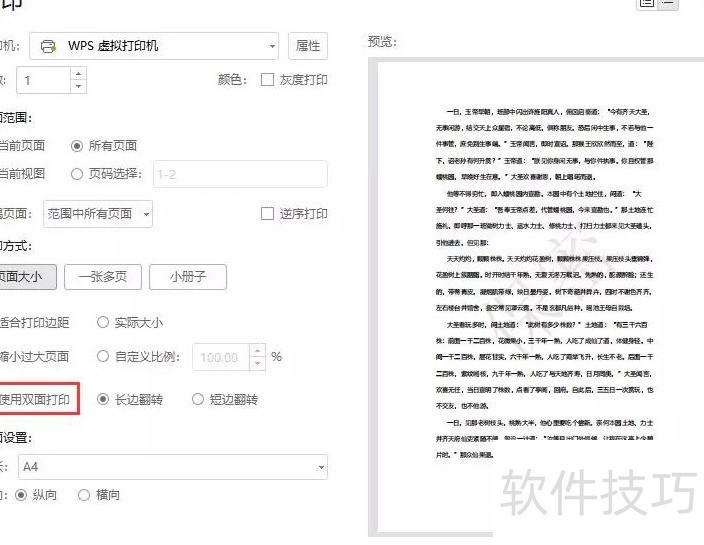Select the 页码选择 radio button
The image size is (704, 545).
coord(77,174)
